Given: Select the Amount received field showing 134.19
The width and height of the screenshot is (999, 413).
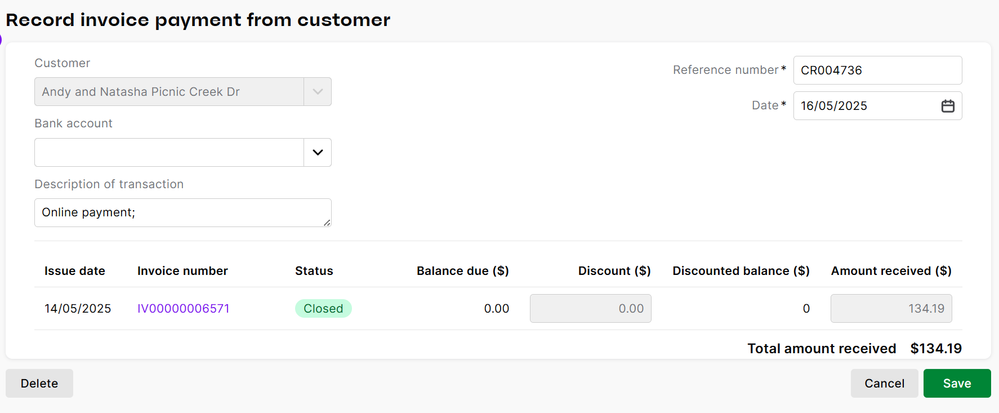Looking at the screenshot, I should pyautogui.click(x=891, y=309).
